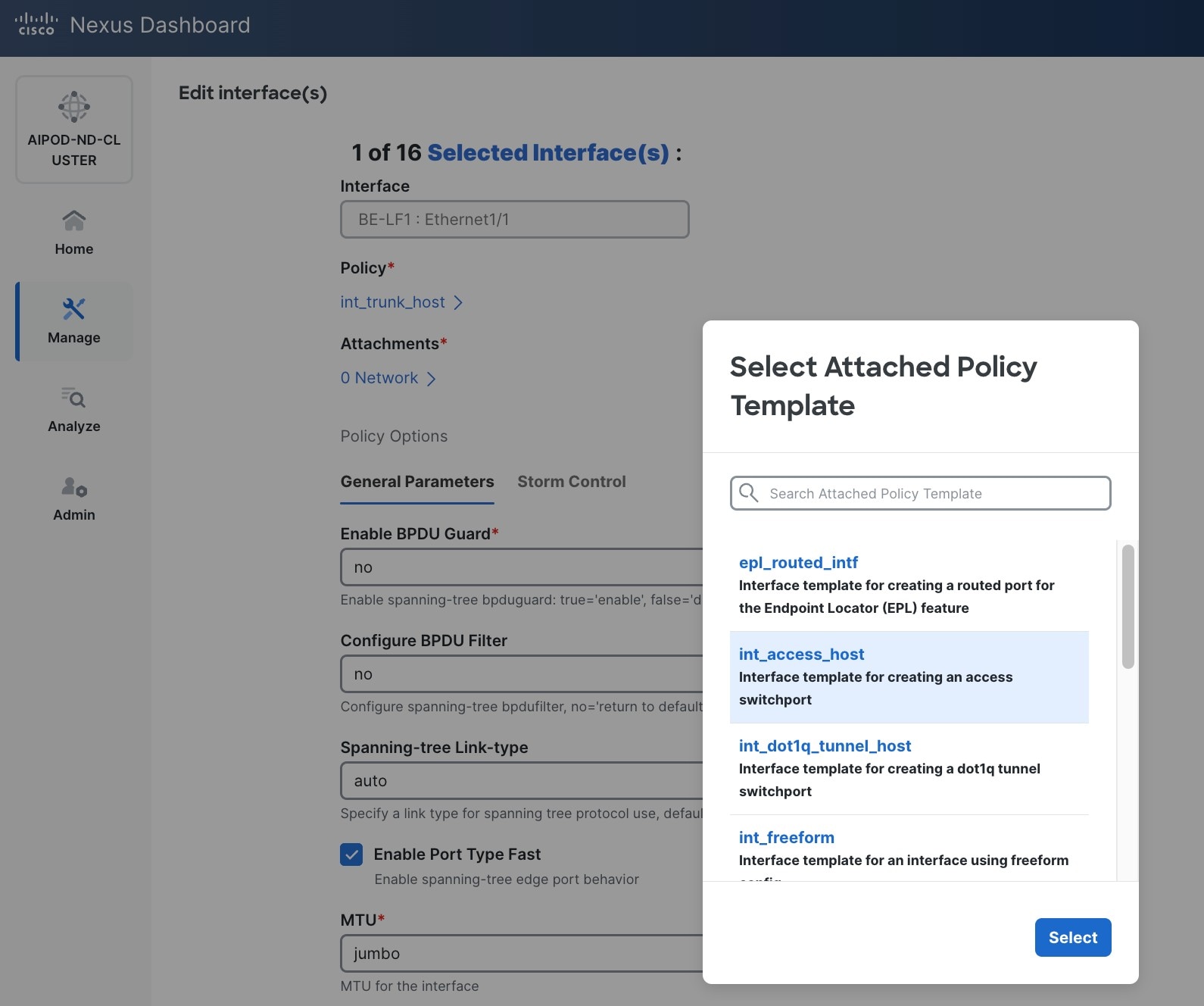Image resolution: width=1204 pixels, height=1006 pixels.
Task: Open Enable BPDU Guard dropdown
Action: (x=522, y=567)
